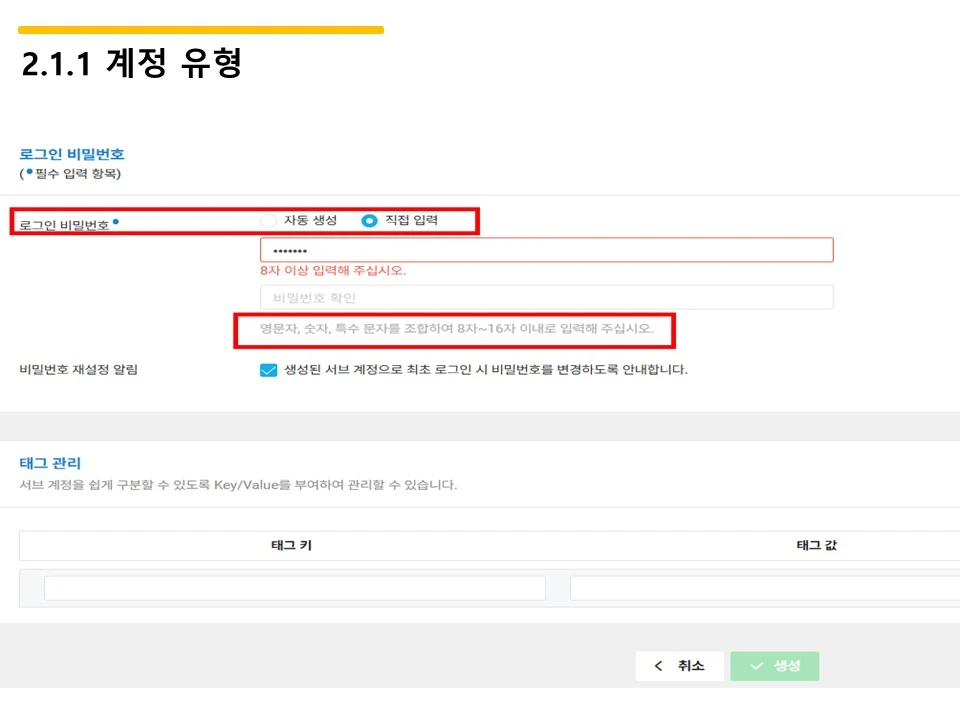Click inside the password input showing dots
The width and height of the screenshot is (960, 720).
coord(545,249)
